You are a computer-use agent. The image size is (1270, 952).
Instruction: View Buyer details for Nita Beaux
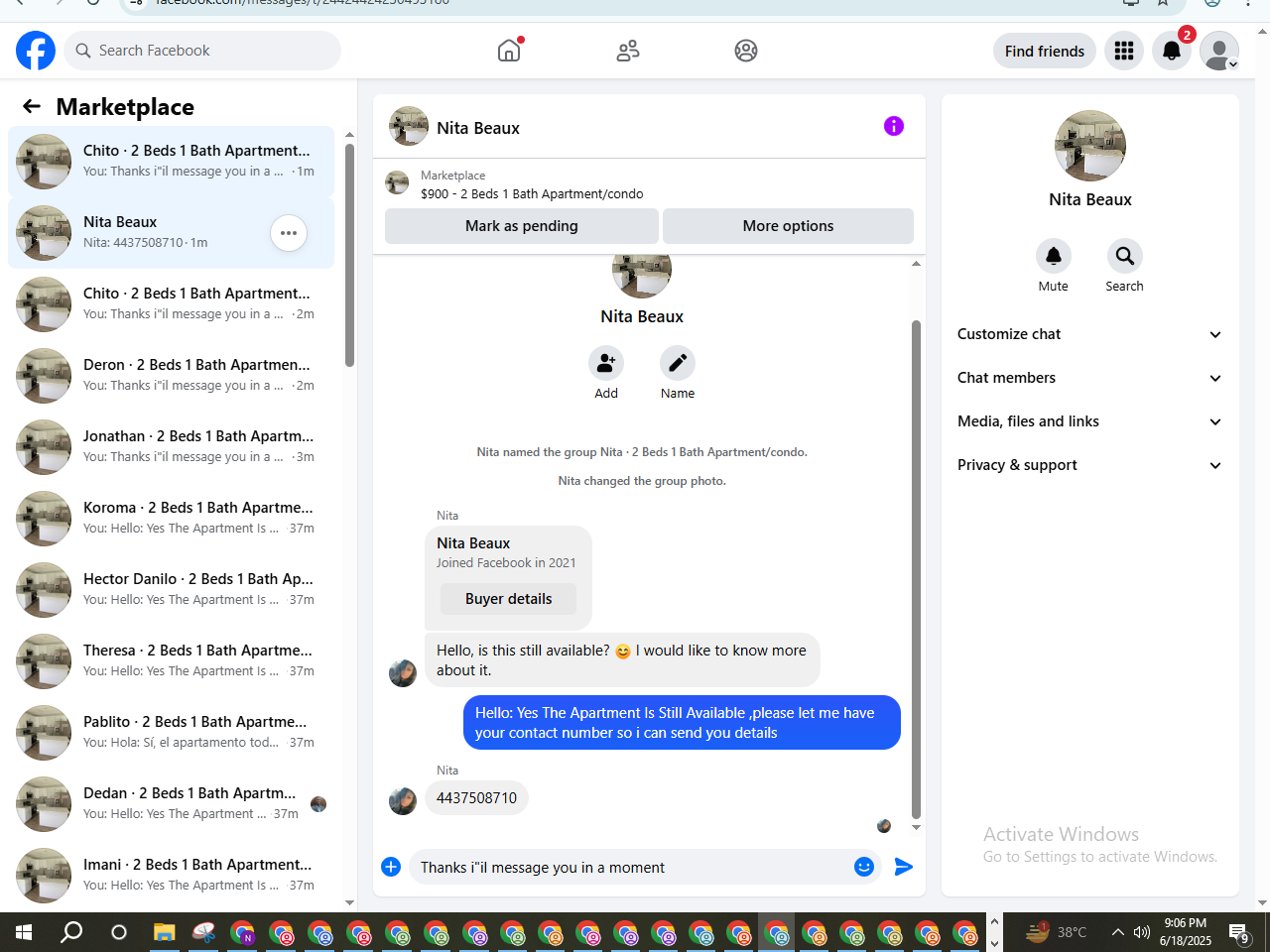coord(509,599)
